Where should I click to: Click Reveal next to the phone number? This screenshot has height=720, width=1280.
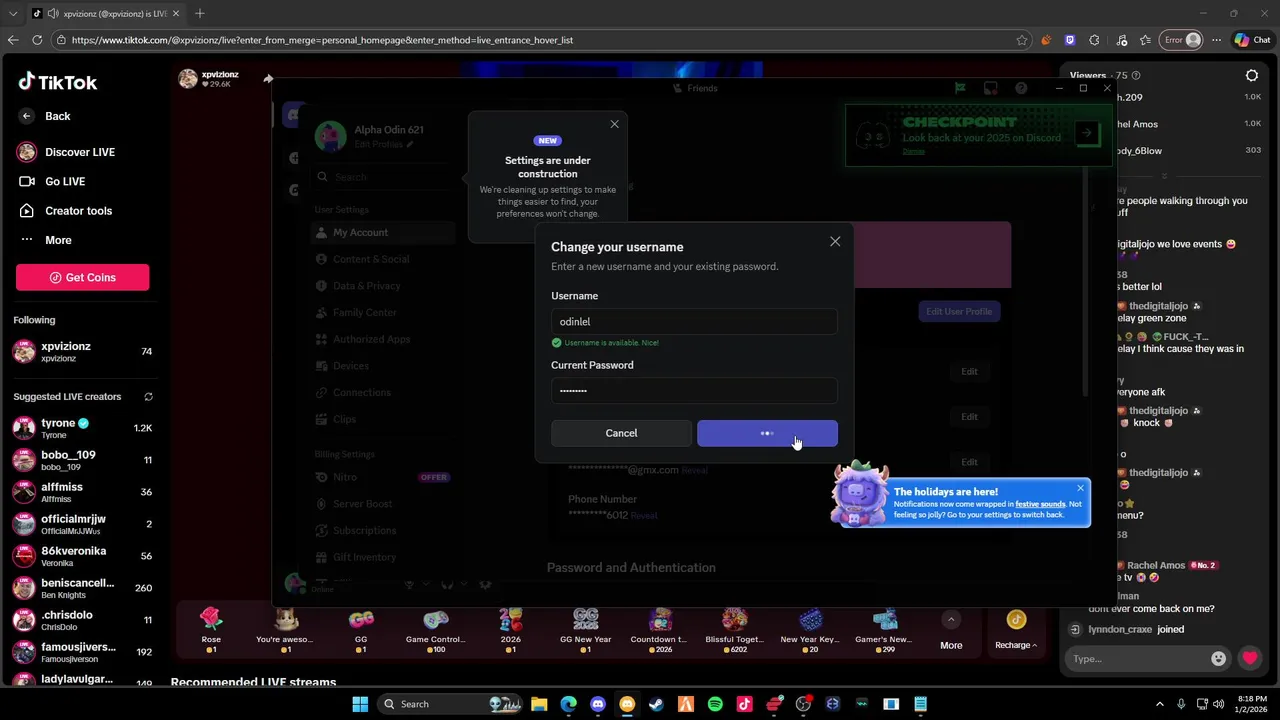(x=644, y=516)
